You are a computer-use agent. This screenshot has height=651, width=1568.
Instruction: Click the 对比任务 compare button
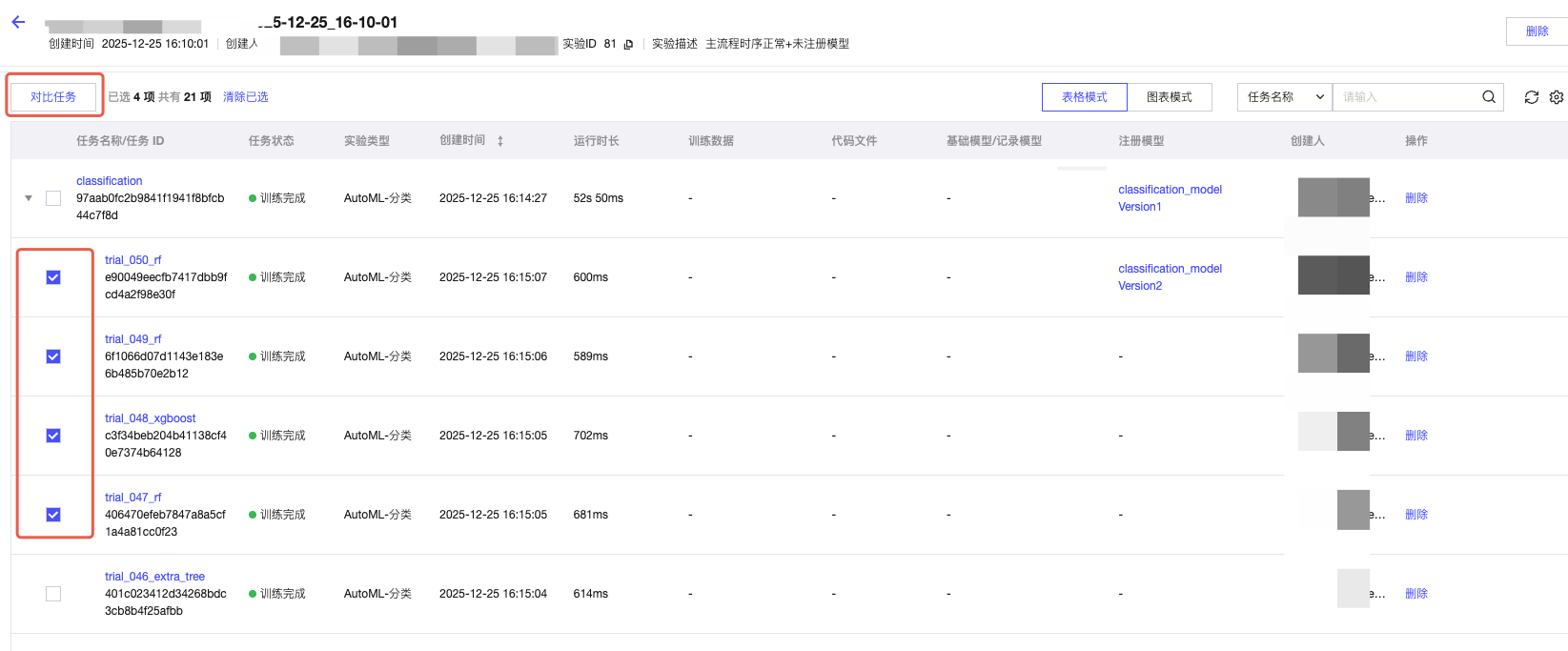(x=53, y=97)
